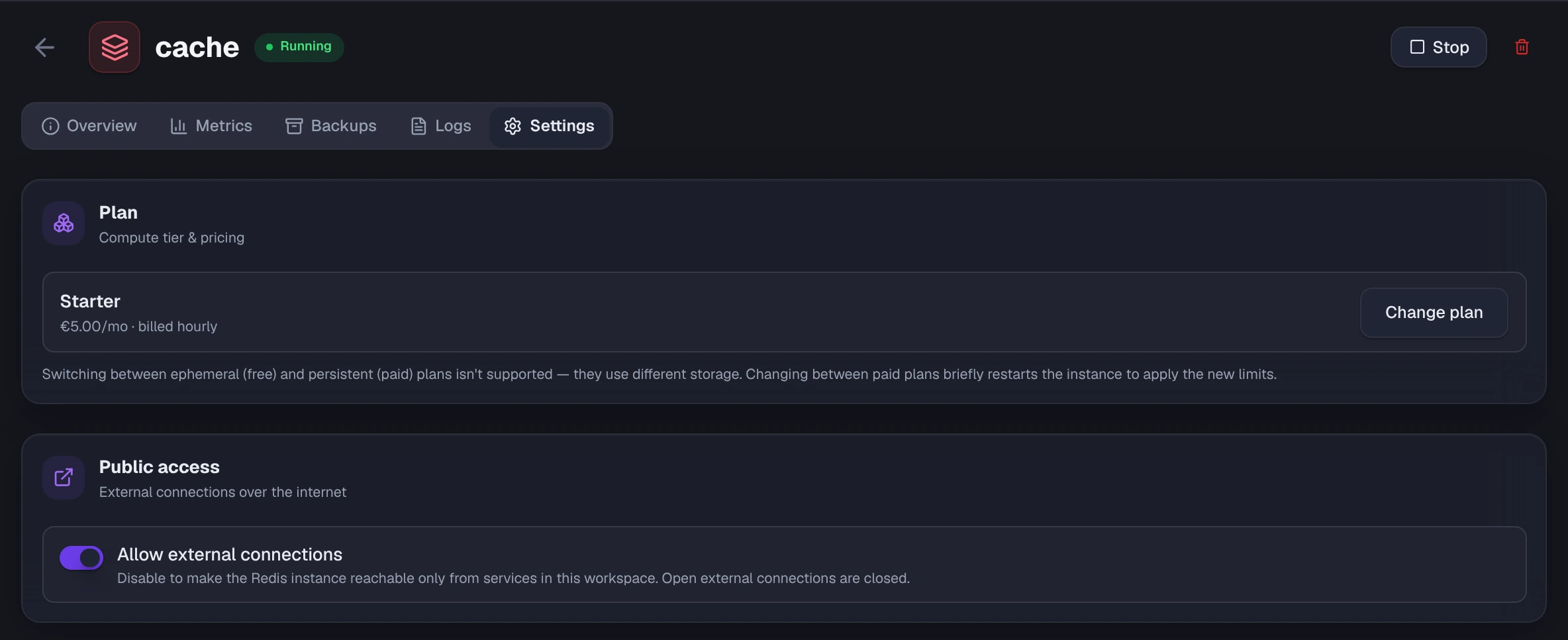Click the Disable to make Redis reachable description
Viewport: 1568px width, 640px height.
point(513,578)
